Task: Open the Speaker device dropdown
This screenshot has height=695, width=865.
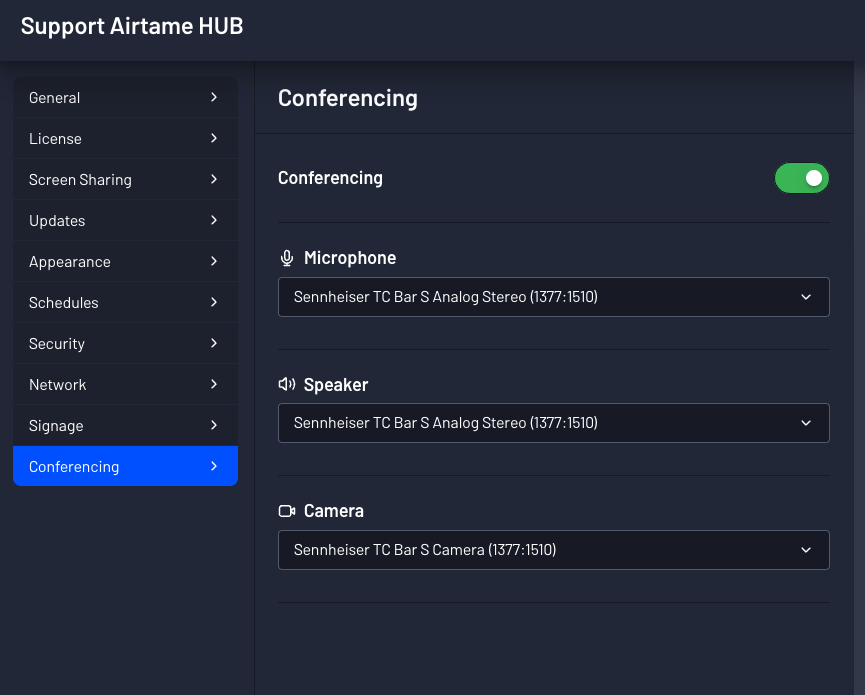Action: point(553,423)
